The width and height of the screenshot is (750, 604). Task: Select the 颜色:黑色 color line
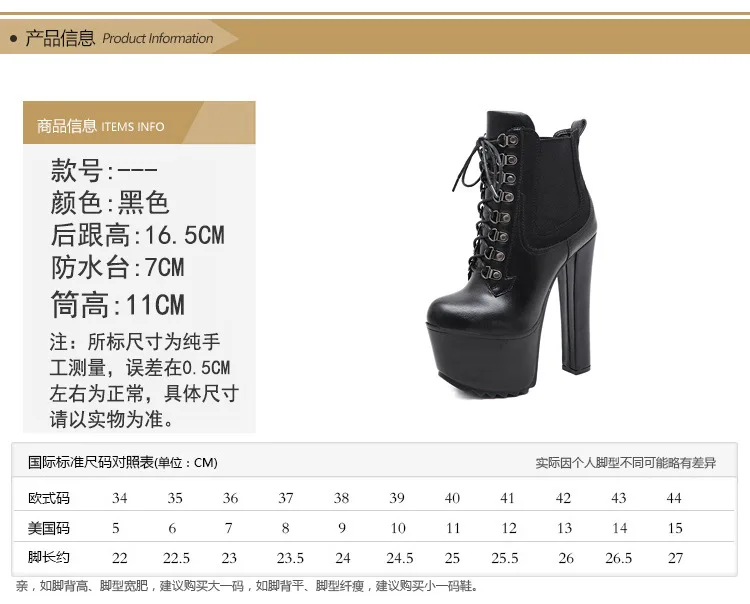[x=110, y=202]
